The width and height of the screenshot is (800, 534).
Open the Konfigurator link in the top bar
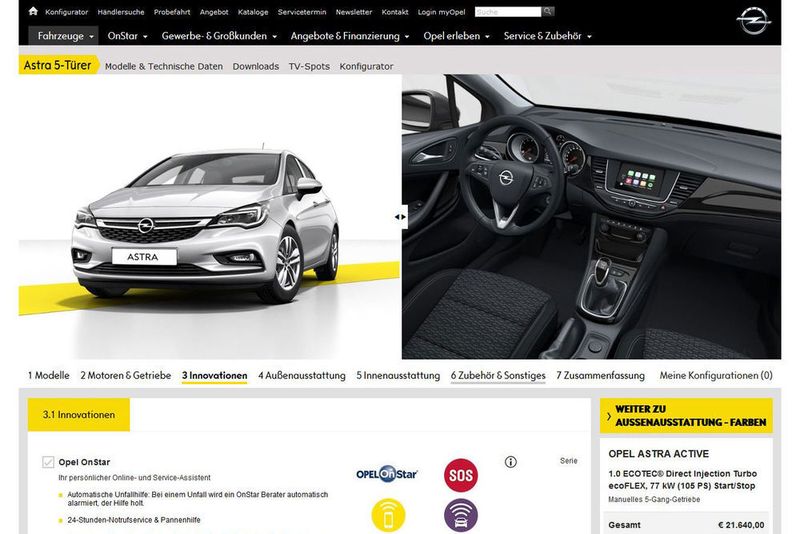[66, 12]
